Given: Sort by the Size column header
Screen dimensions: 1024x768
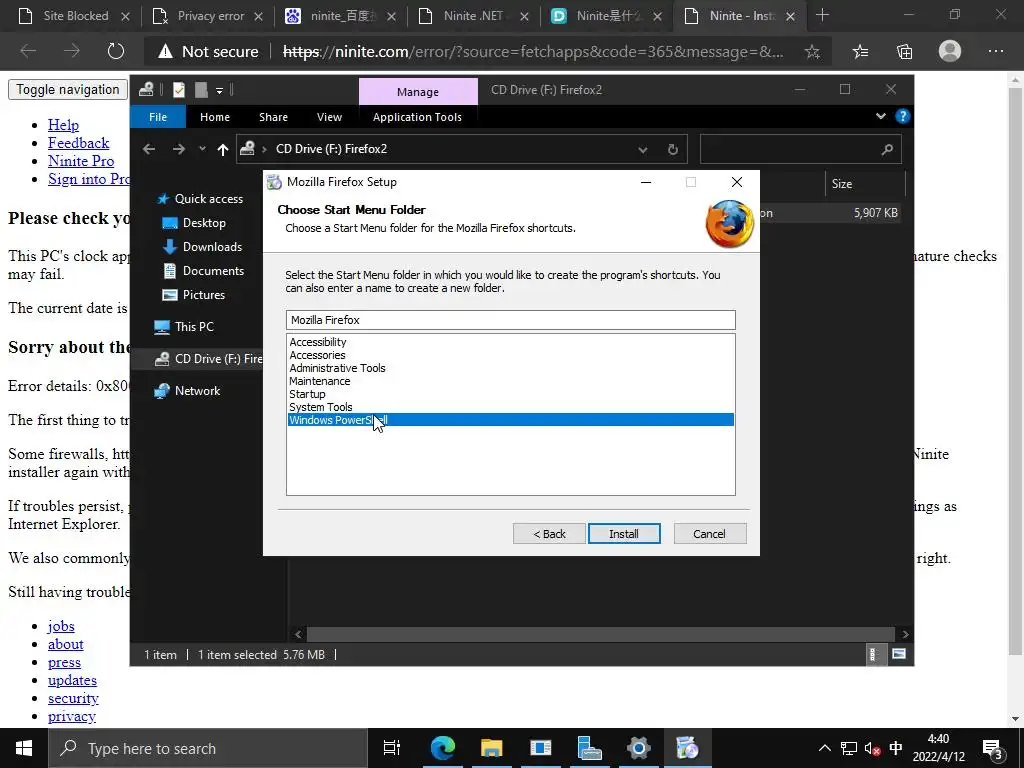Looking at the screenshot, I should coord(865,184).
